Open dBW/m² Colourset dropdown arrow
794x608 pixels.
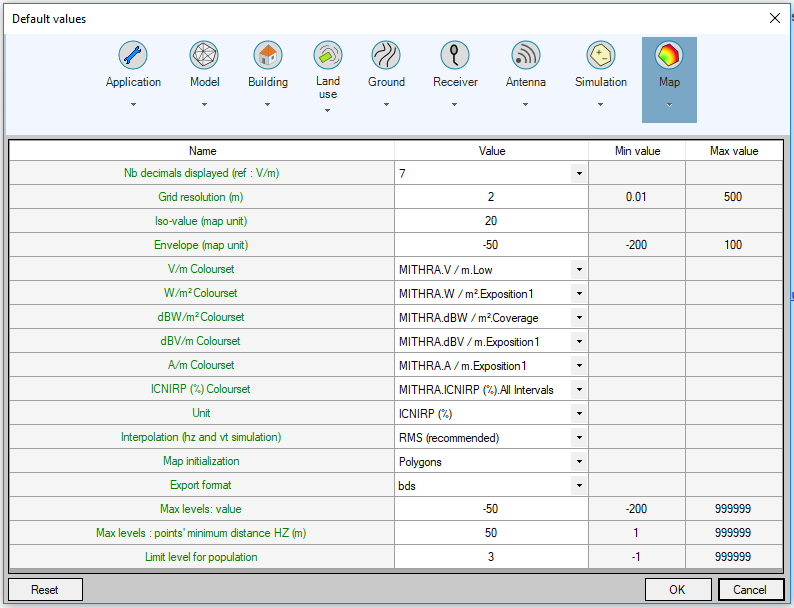(x=579, y=317)
